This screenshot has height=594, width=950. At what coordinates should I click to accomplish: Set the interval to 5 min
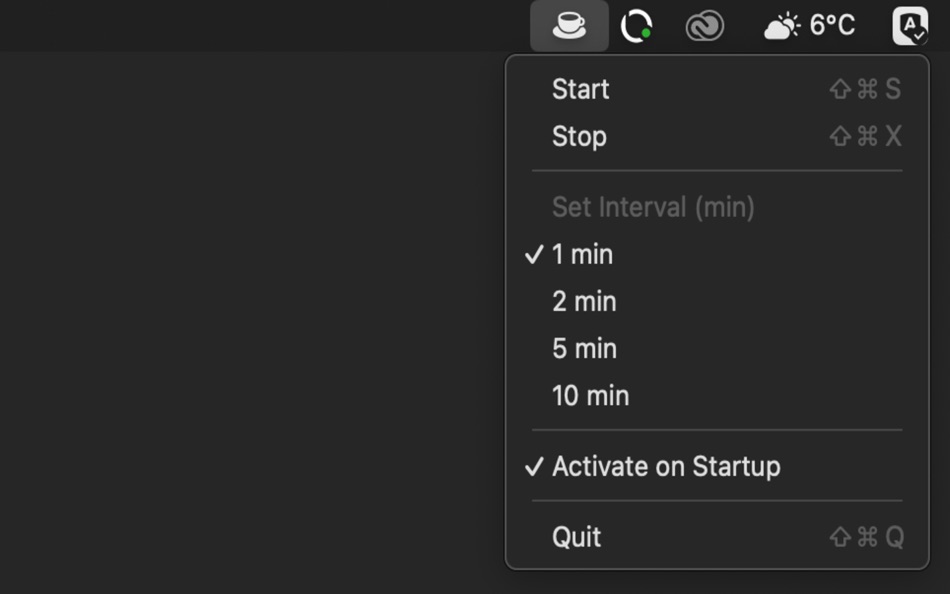tap(586, 348)
